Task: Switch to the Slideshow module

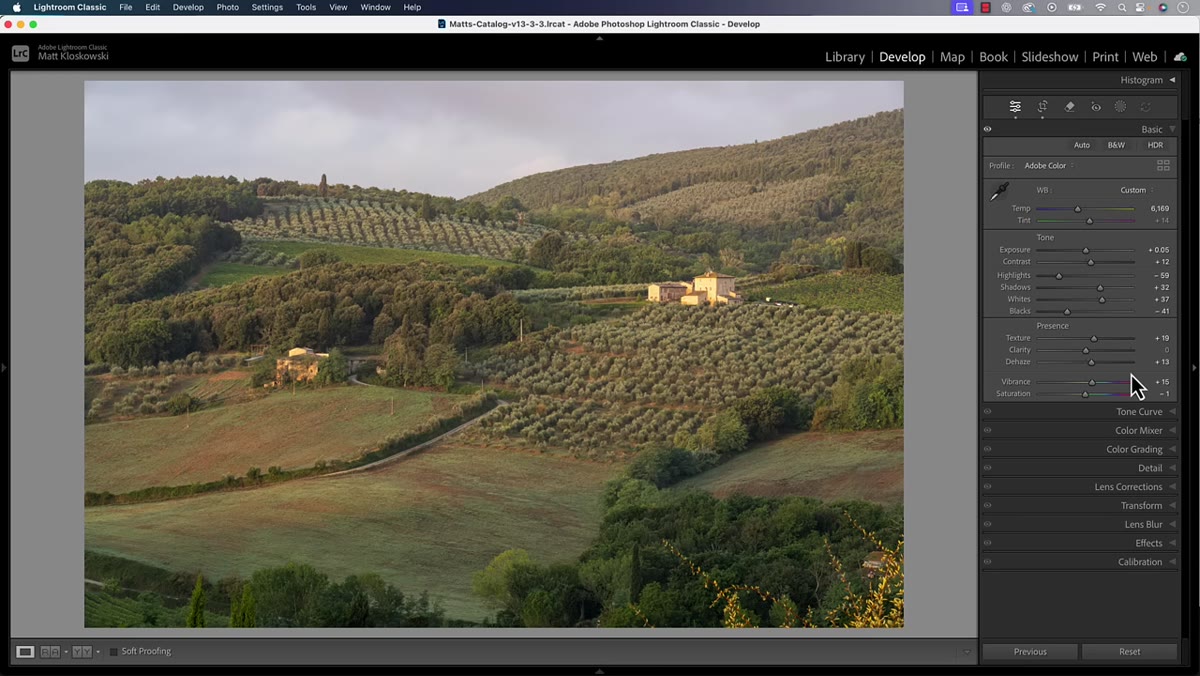Action: [1050, 57]
